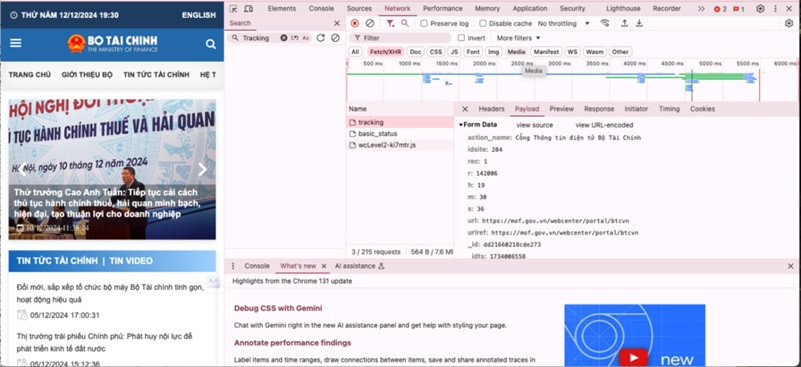Toggle the Invert filter checkbox
The image size is (801, 367).
point(461,38)
